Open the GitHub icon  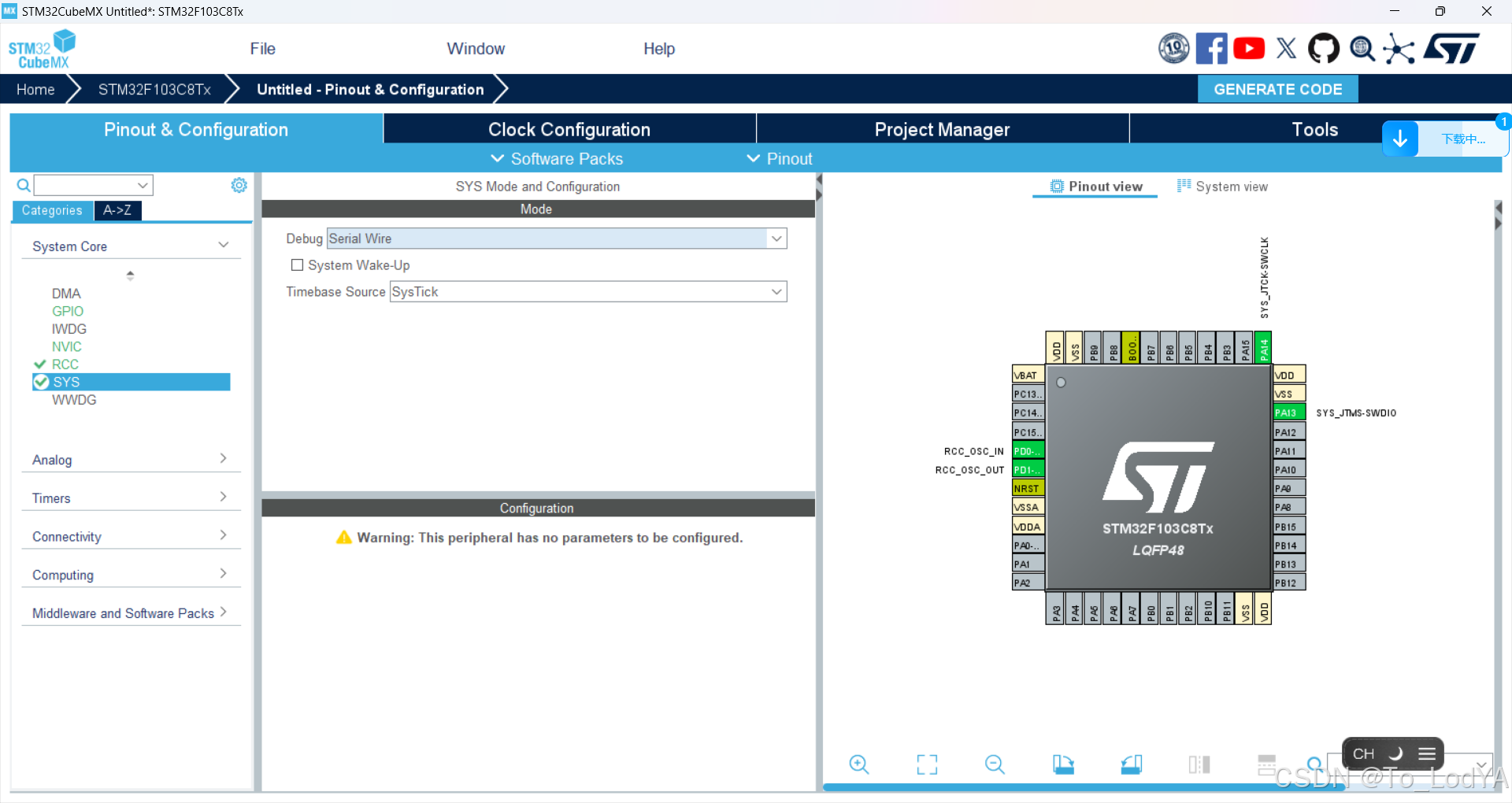coord(1324,49)
